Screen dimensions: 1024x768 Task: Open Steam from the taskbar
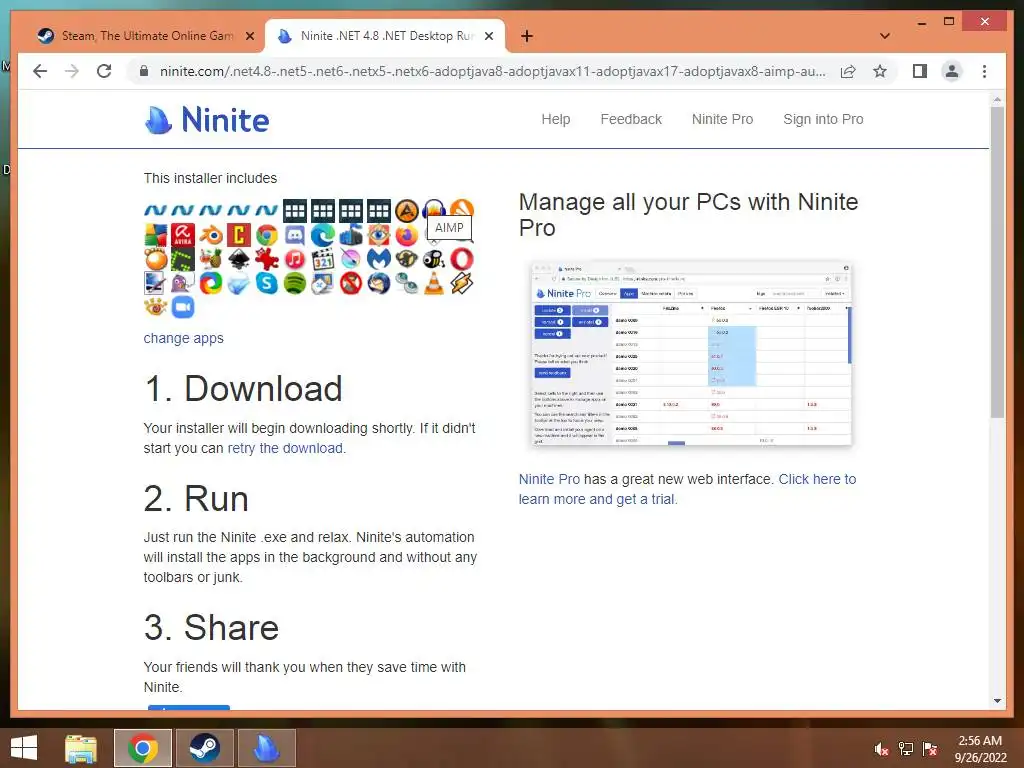[204, 748]
